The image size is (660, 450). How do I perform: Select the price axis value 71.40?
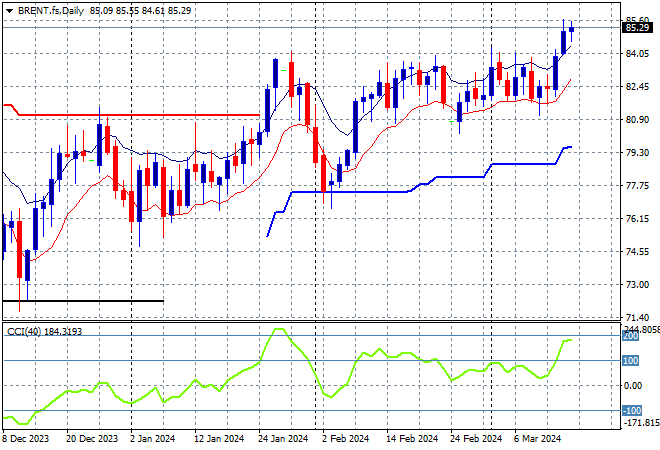(x=637, y=317)
